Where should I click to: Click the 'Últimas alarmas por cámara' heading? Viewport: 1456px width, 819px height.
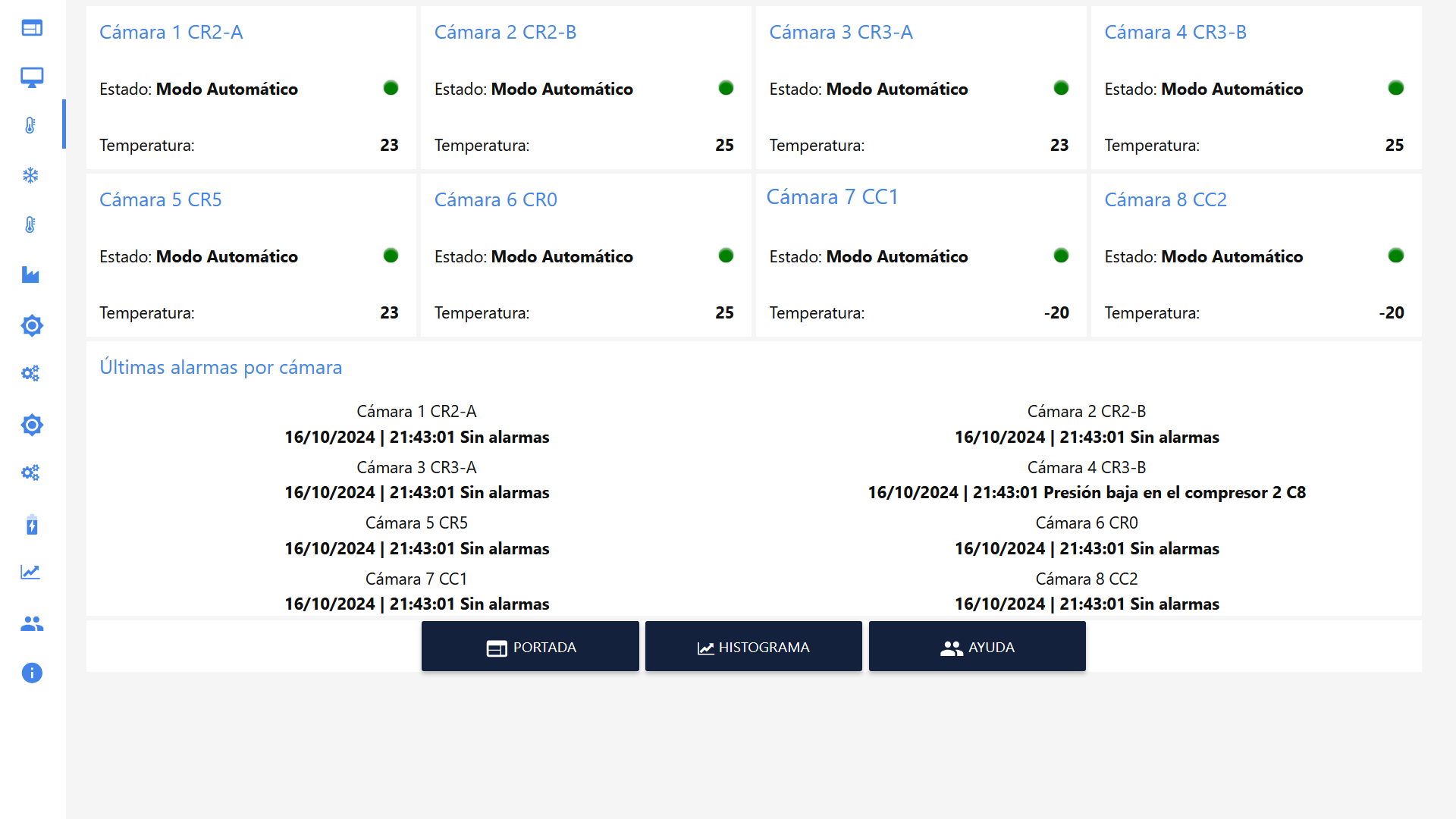click(221, 367)
